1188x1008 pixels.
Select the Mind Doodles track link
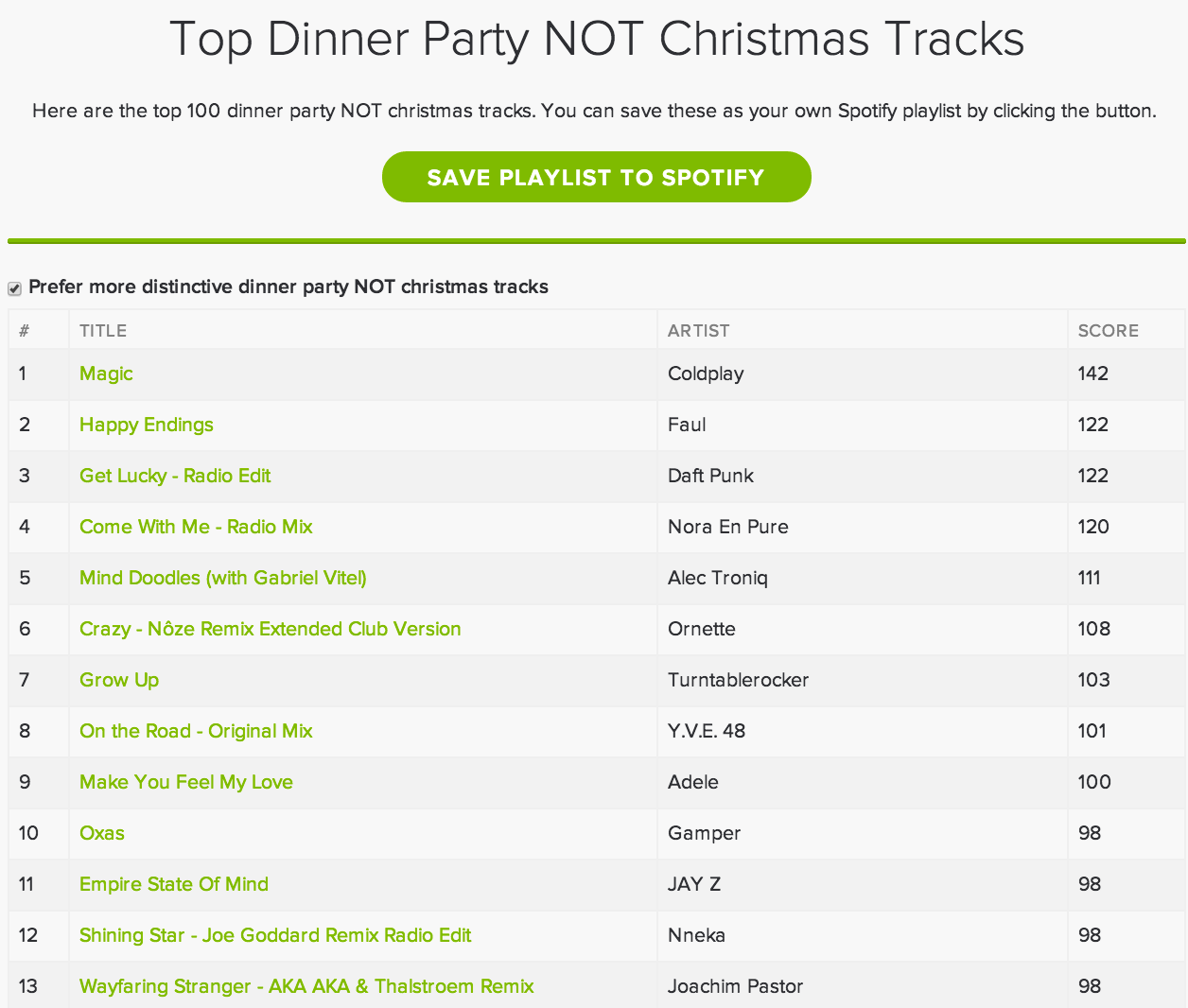click(223, 578)
